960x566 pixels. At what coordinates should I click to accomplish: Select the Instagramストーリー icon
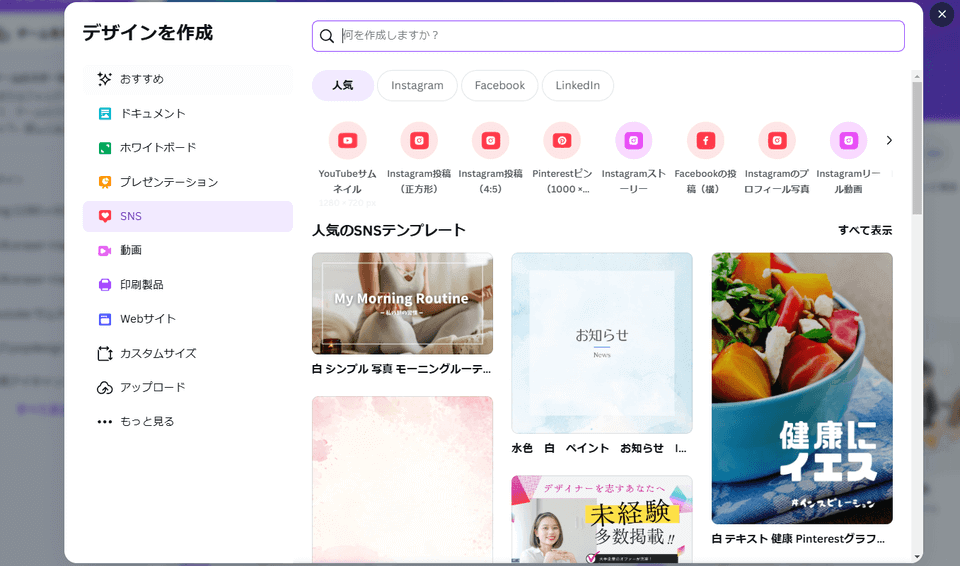[x=634, y=140]
